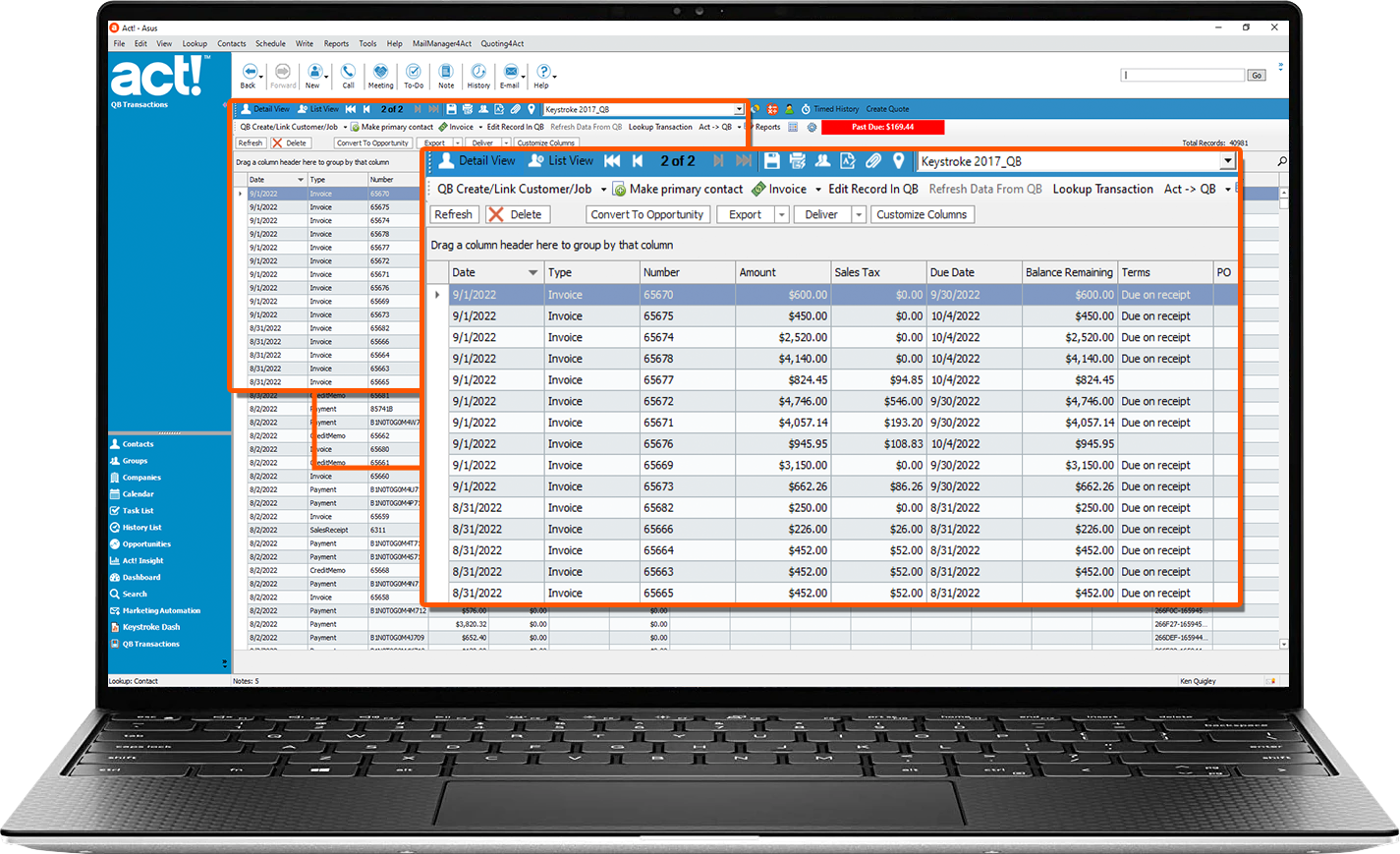
Task: Open QB Create/Link Customer/Job dropdown in callout
Action: click(x=603, y=190)
